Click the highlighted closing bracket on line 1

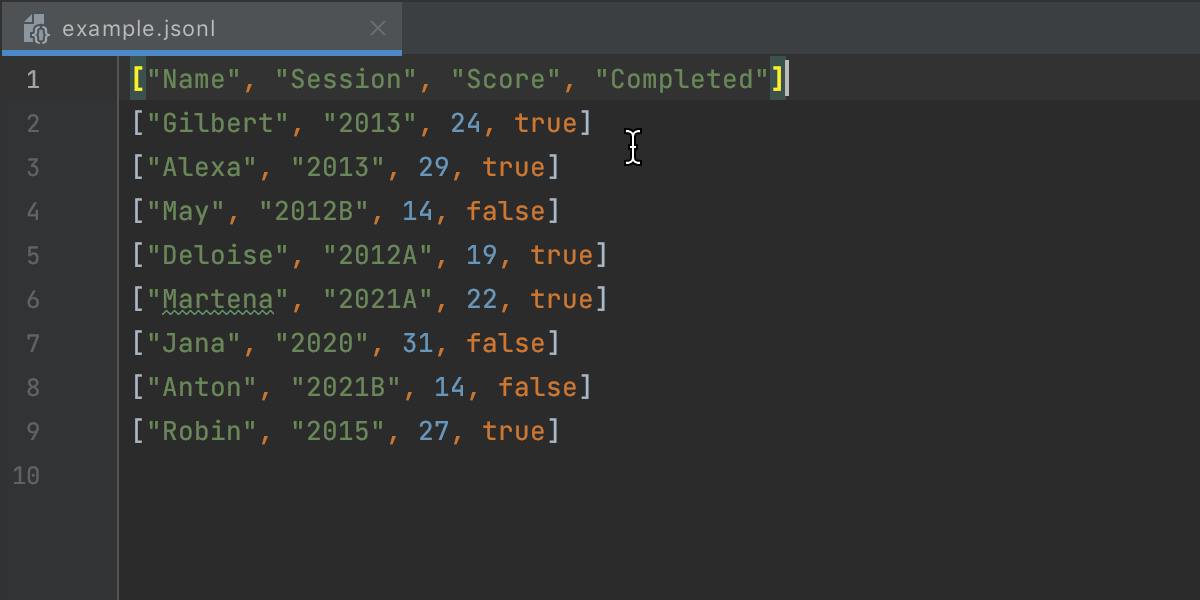[777, 79]
